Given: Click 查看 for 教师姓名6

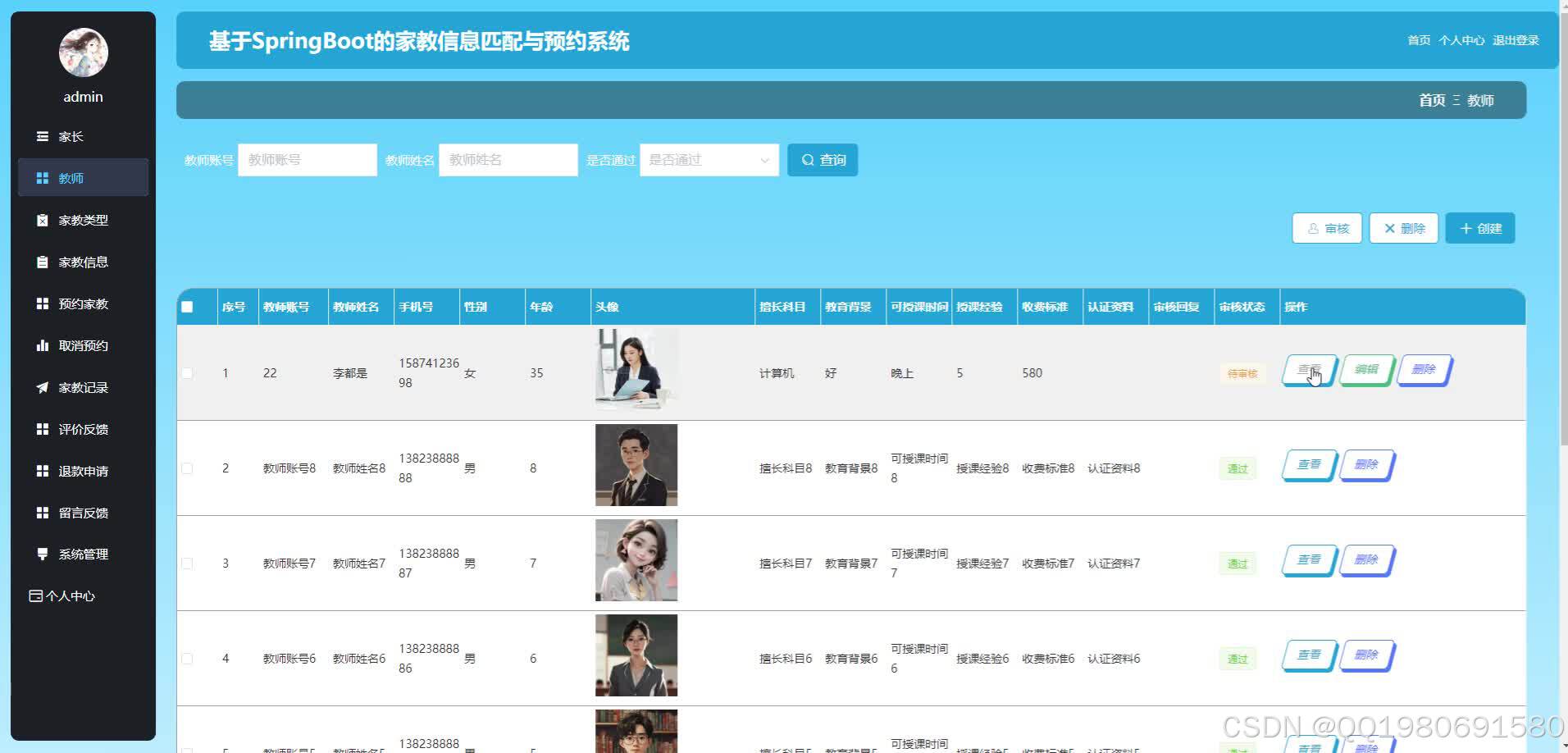Looking at the screenshot, I should point(1310,655).
